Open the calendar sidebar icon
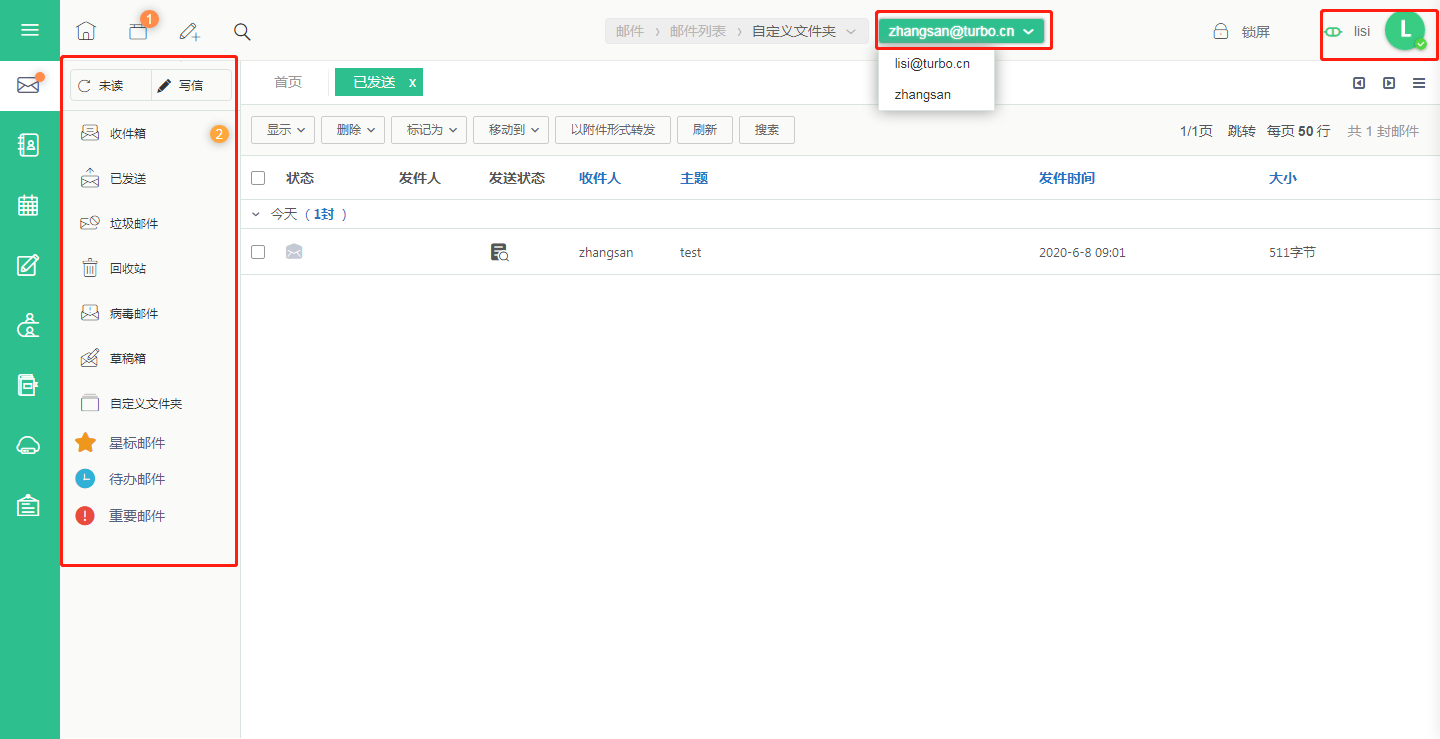 [29, 205]
